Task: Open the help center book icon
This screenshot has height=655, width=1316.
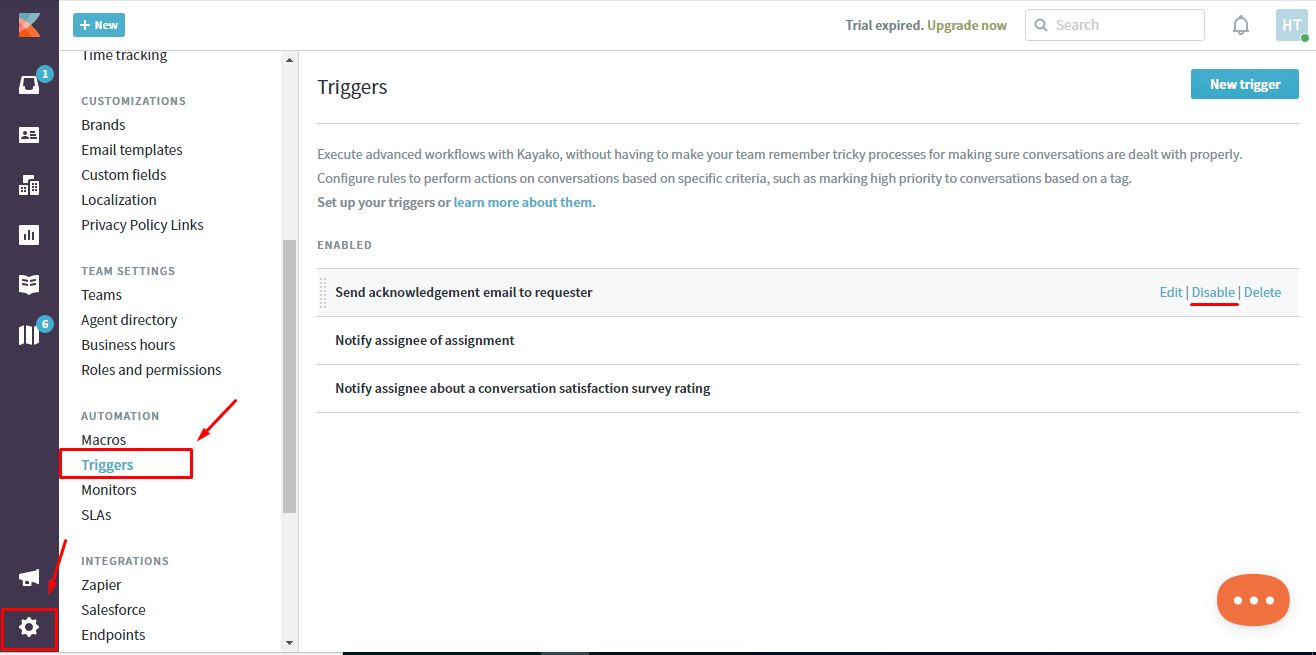Action: (x=29, y=285)
